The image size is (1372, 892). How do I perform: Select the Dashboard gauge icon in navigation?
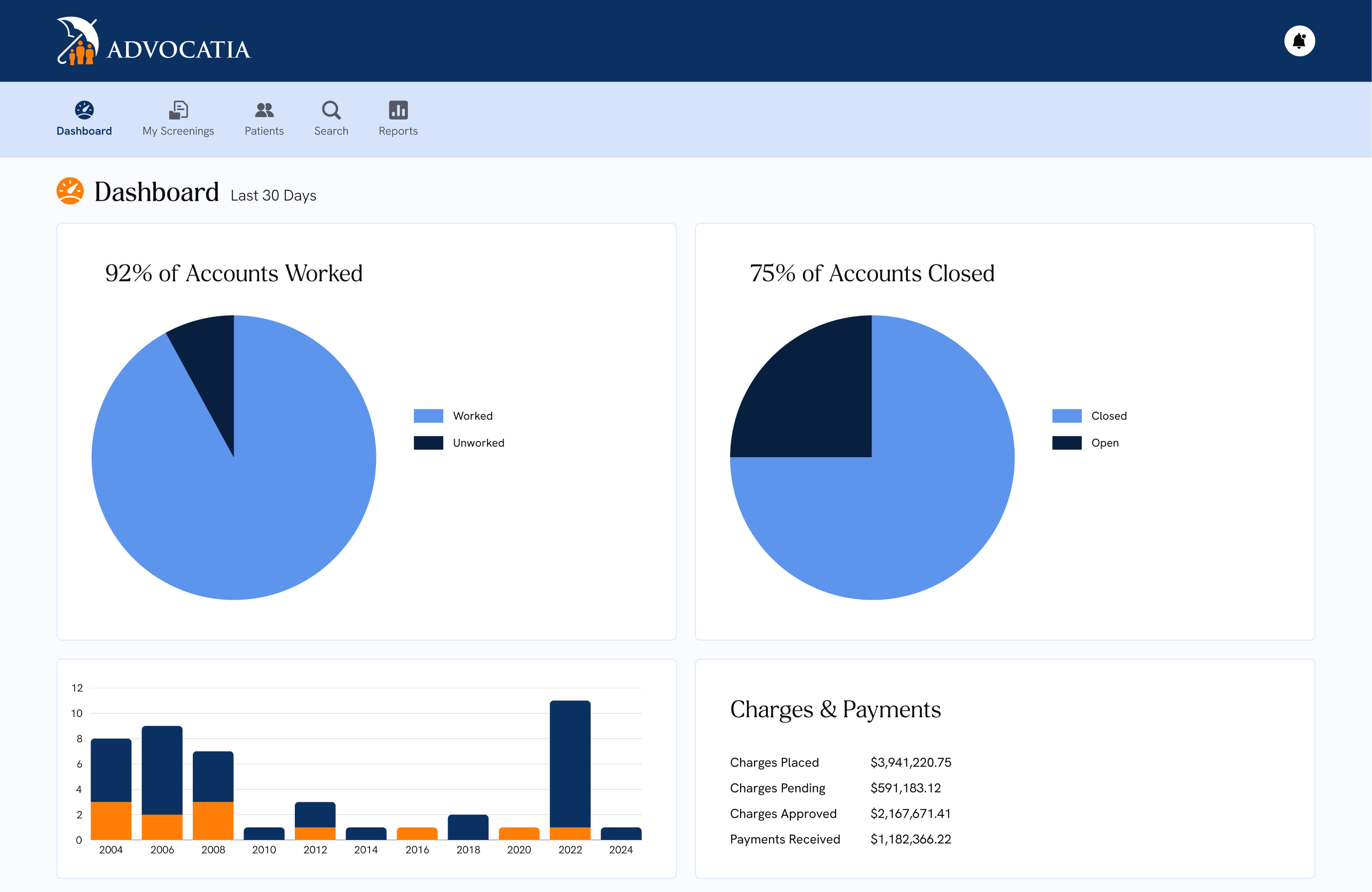coord(84,111)
